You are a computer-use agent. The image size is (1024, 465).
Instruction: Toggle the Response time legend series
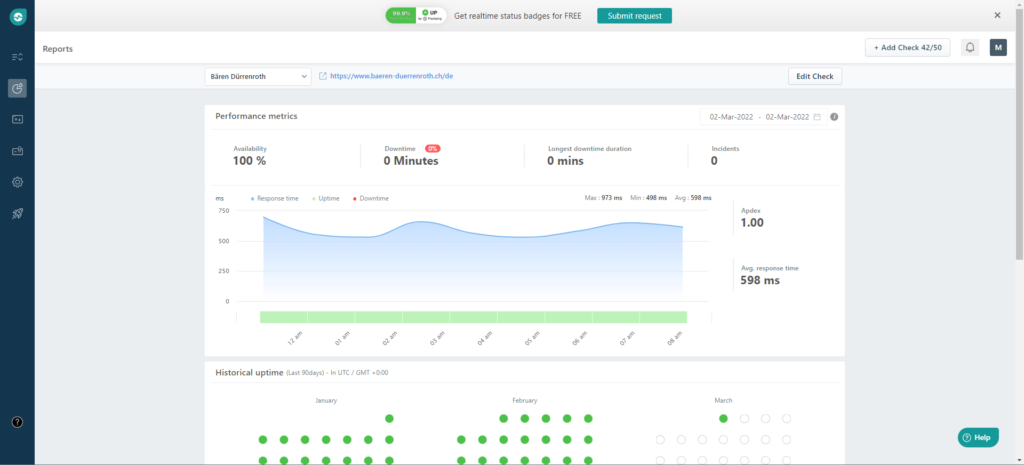point(277,198)
